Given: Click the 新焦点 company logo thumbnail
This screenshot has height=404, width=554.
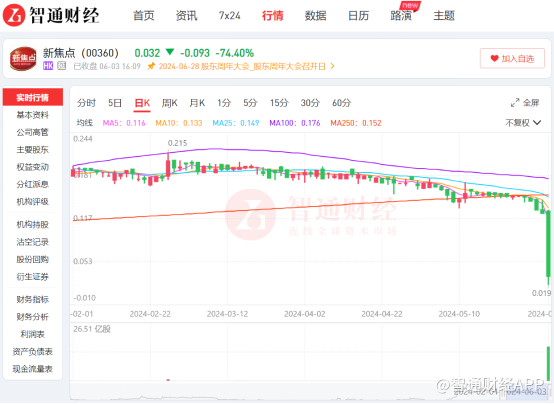Looking at the screenshot, I should (x=23, y=59).
